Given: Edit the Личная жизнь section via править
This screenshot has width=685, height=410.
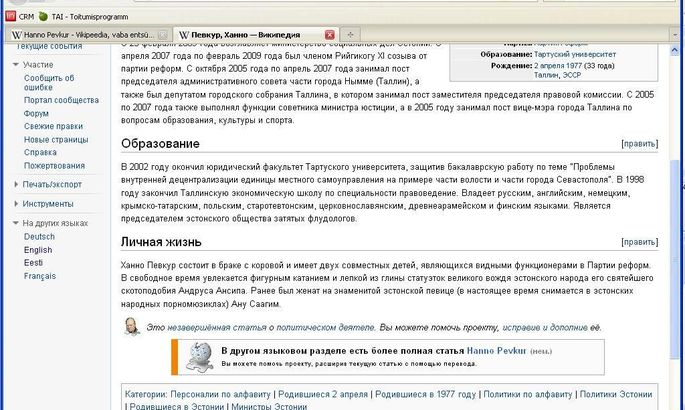Looking at the screenshot, I should click(640, 242).
